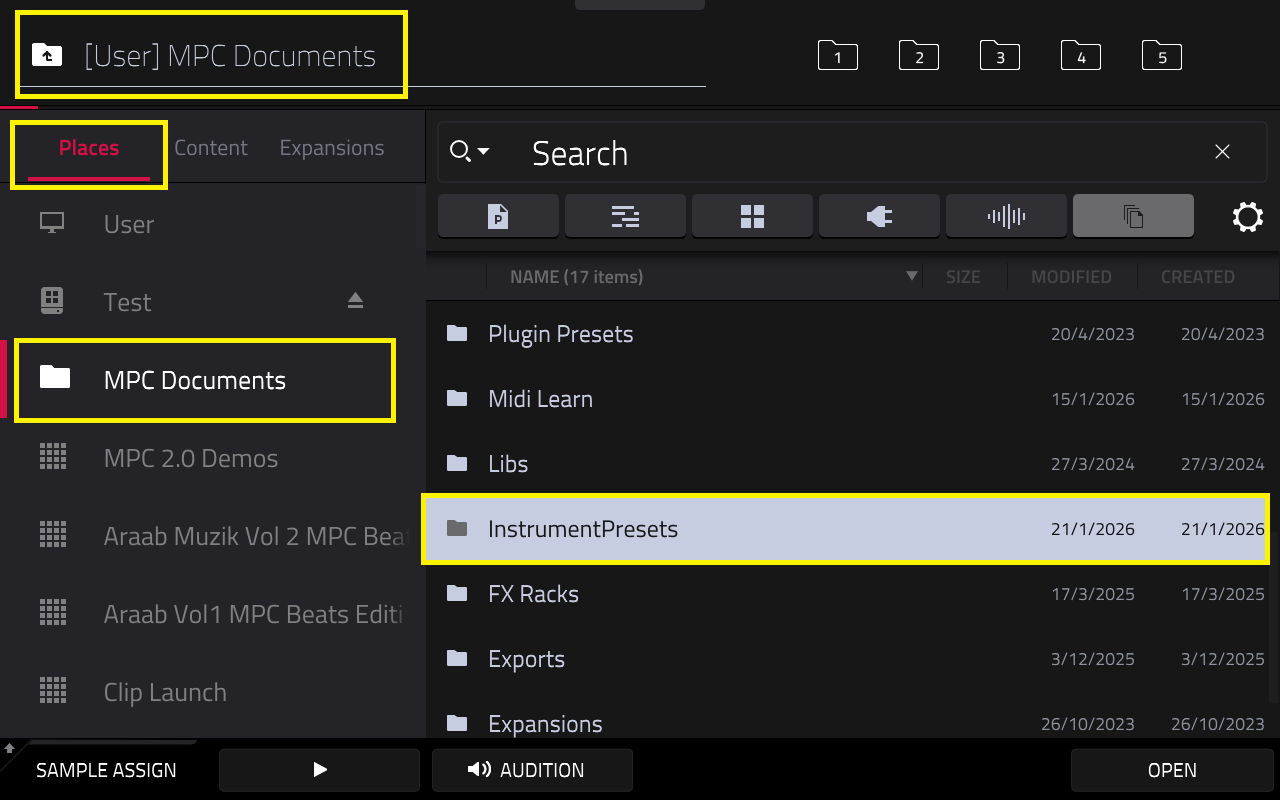Screen dimensions: 1280x800
Task: Select the User monitor icon
Action: pos(52,223)
